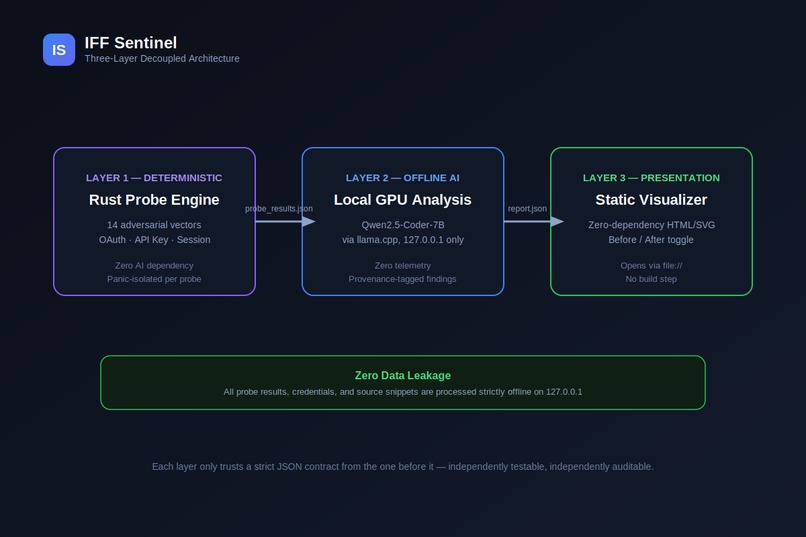This screenshot has width=806, height=537.
Task: Click the footer sentence about strict JSON contract
Action: pyautogui.click(x=402, y=467)
